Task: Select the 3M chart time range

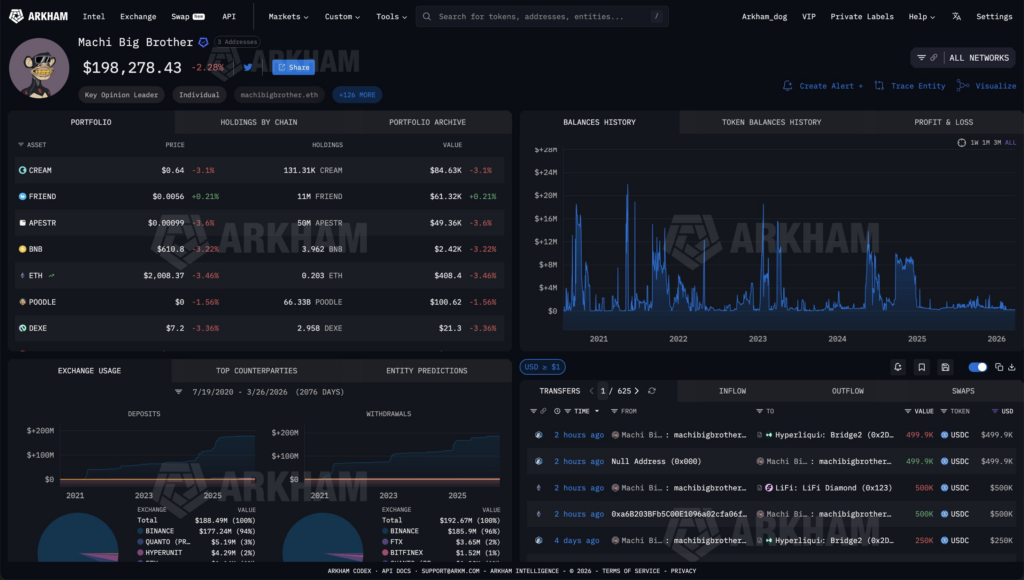Action: tap(997, 143)
